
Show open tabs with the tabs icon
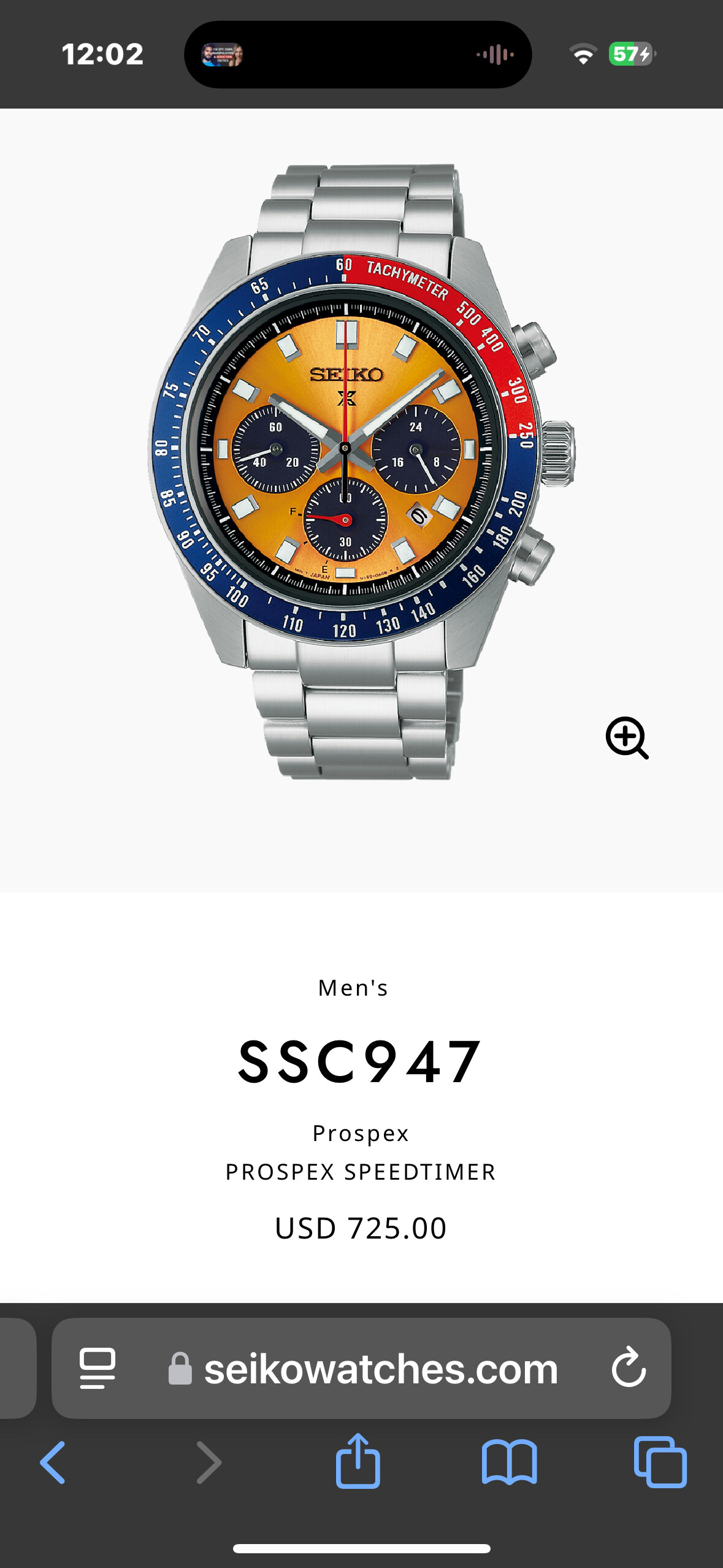click(660, 1462)
